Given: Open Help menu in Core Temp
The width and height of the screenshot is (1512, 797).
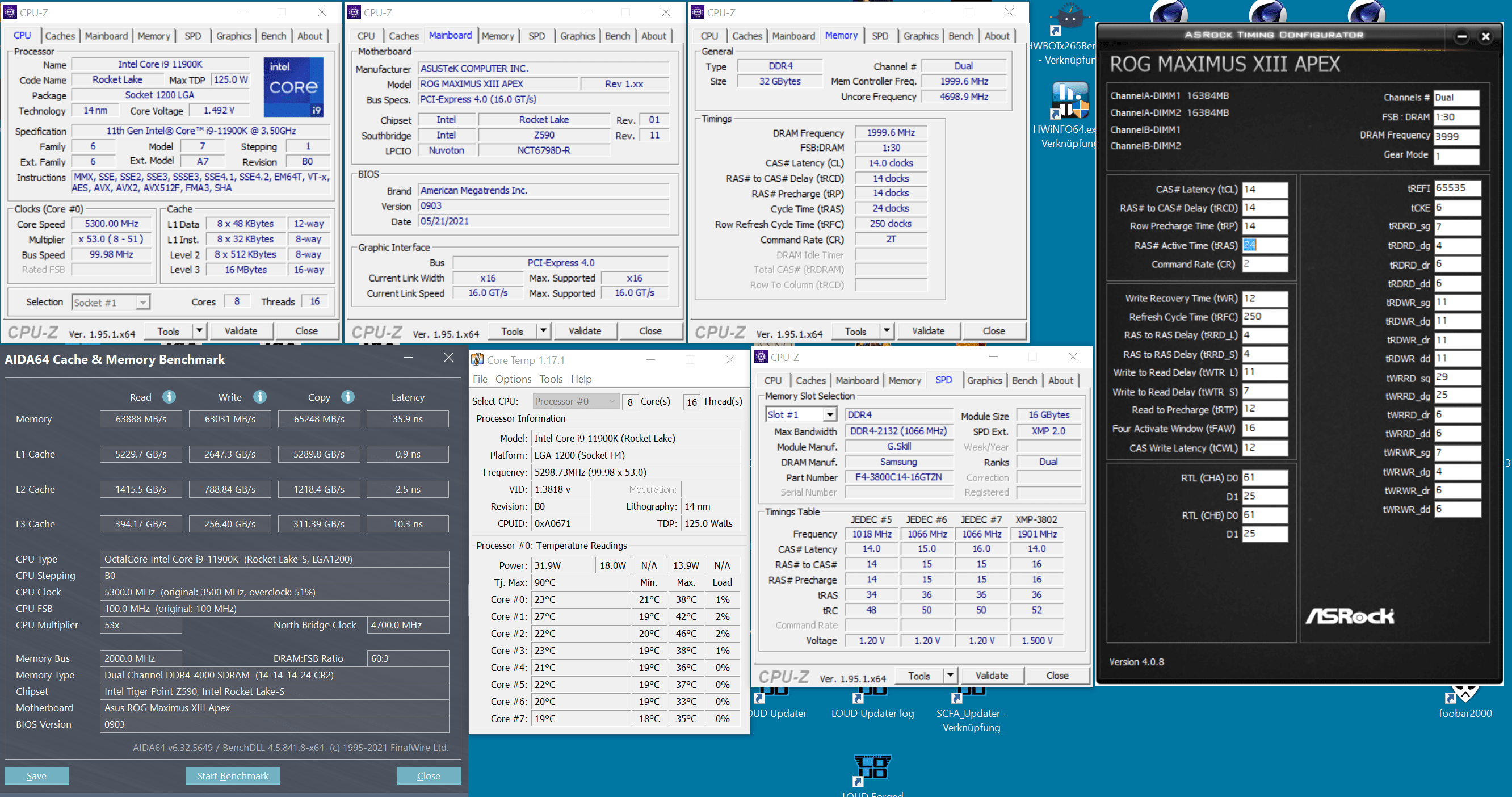Looking at the screenshot, I should [581, 379].
